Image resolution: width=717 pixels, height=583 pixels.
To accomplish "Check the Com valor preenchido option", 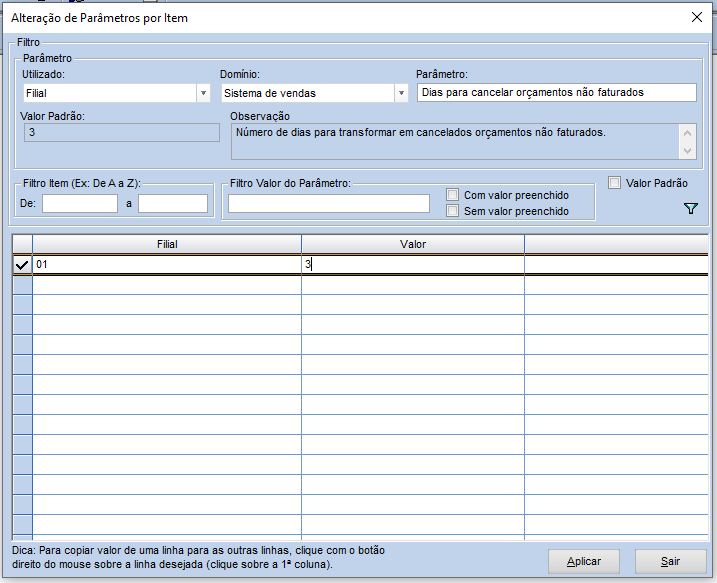I will pos(453,195).
